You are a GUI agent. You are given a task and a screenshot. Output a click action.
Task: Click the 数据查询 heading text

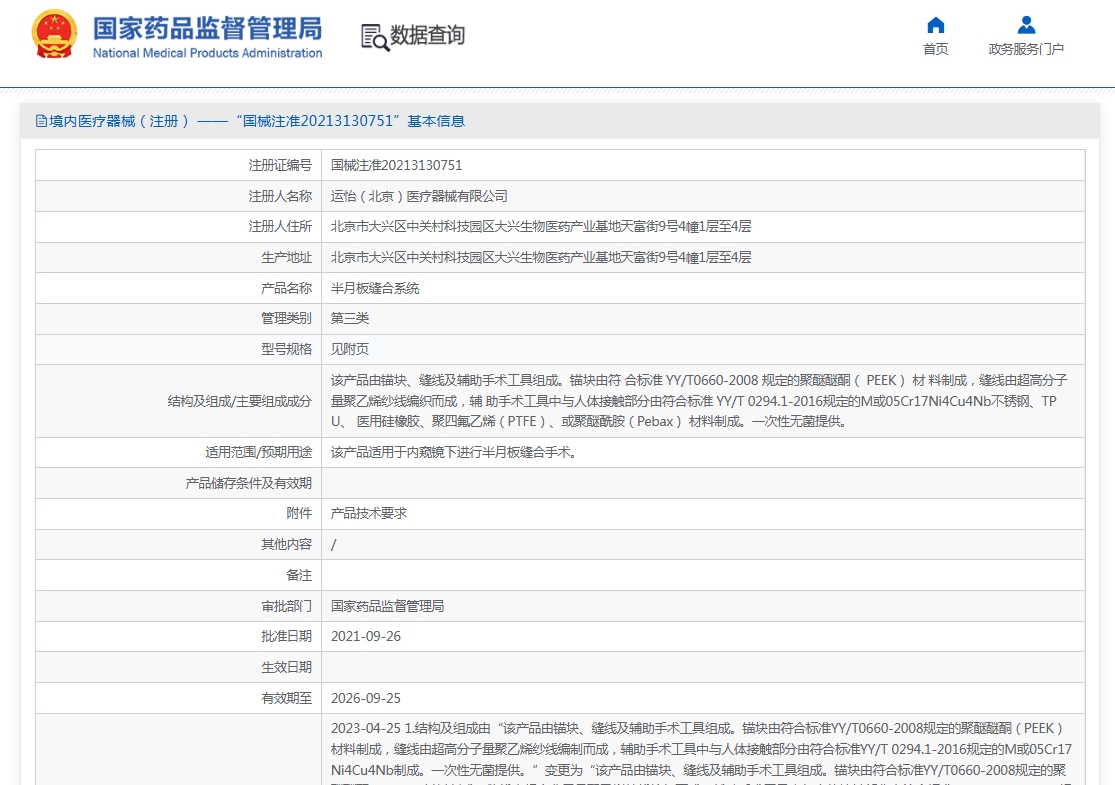pos(427,35)
